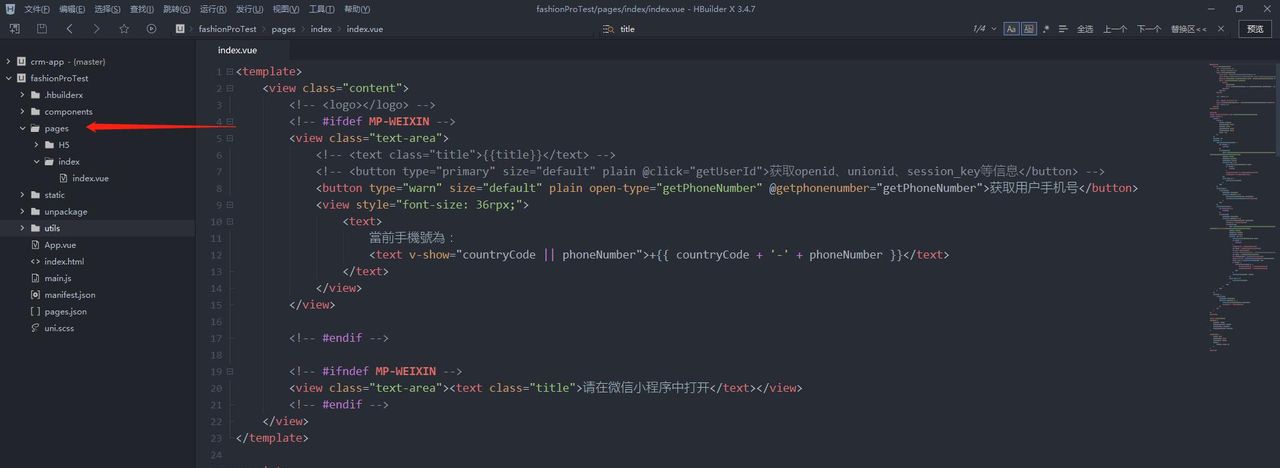Click the run play-circle icon
This screenshot has width=1280, height=468.
click(x=151, y=29)
